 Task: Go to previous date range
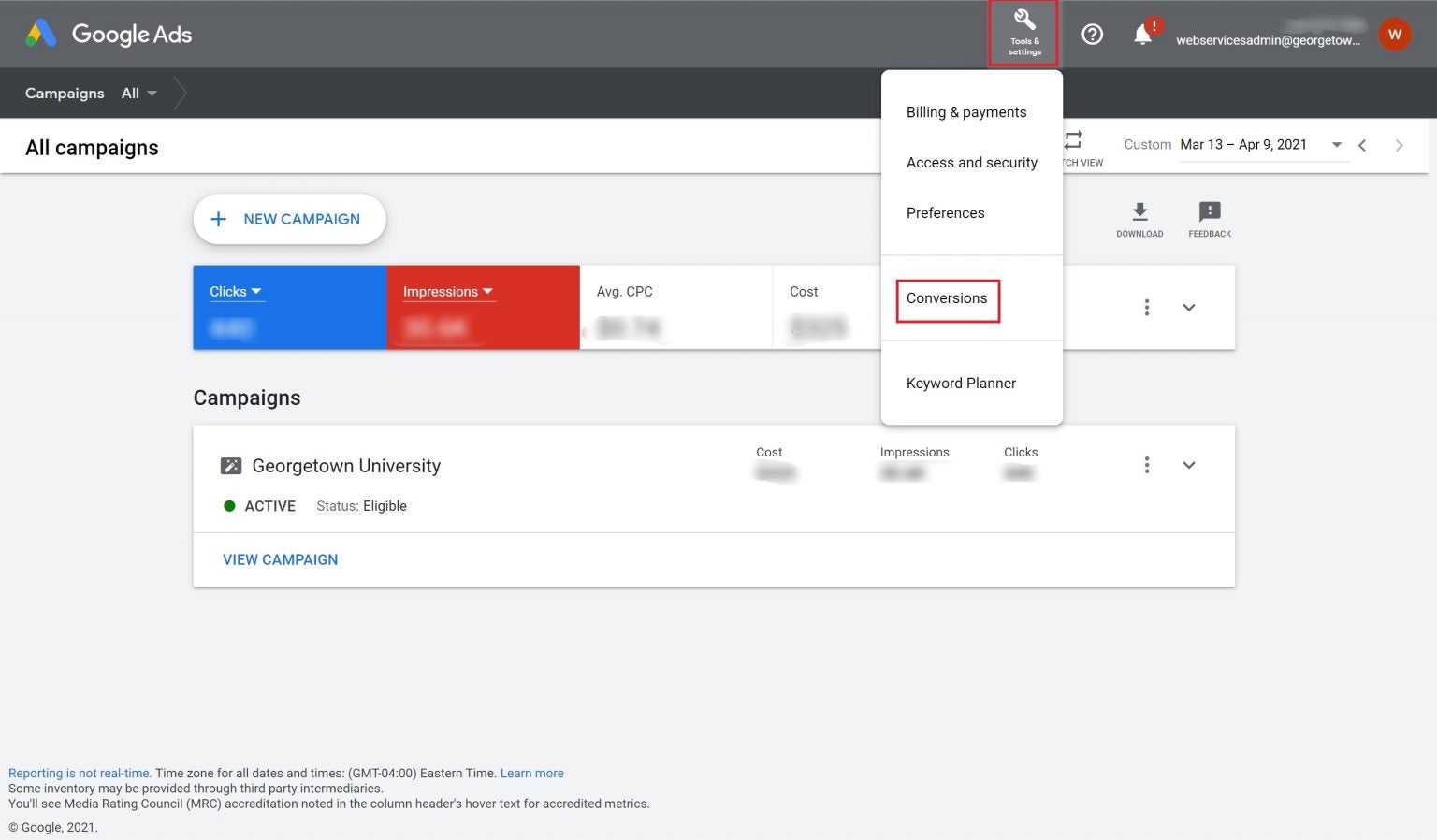(x=1362, y=145)
